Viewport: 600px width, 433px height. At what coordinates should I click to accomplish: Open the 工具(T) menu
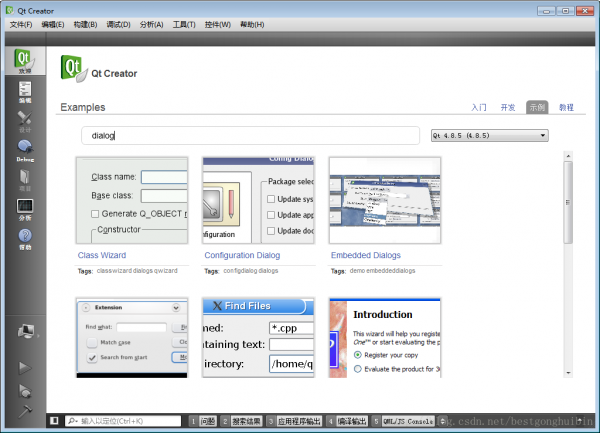pyautogui.click(x=184, y=24)
